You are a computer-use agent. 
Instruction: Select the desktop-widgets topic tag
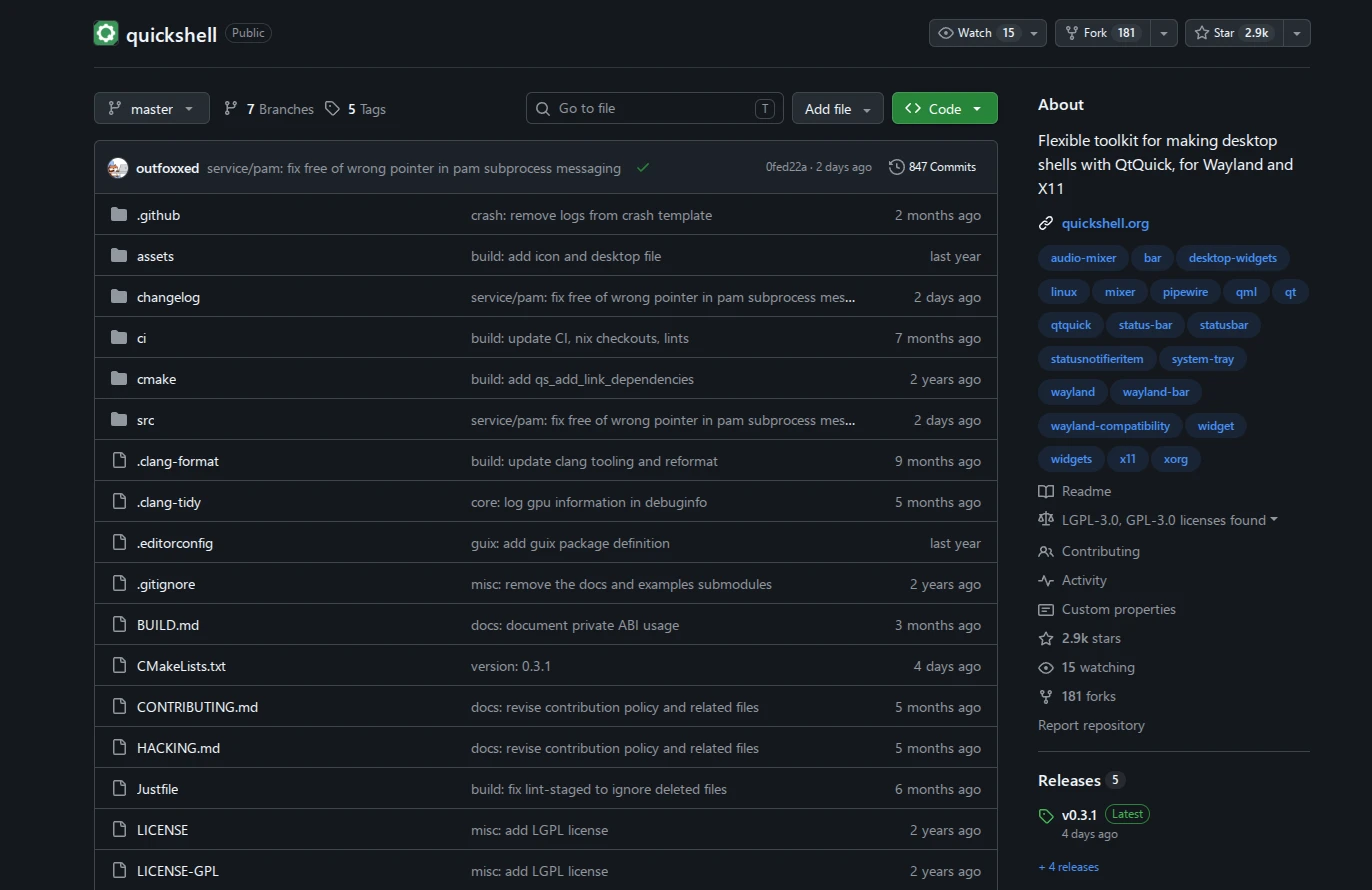(1232, 258)
